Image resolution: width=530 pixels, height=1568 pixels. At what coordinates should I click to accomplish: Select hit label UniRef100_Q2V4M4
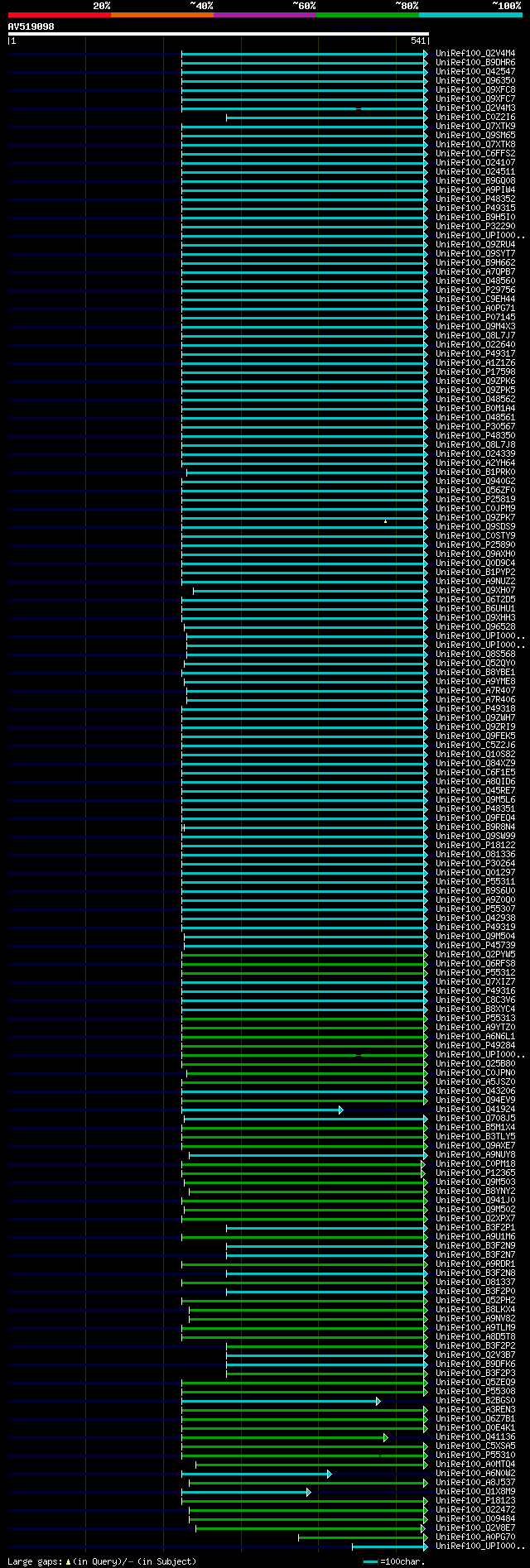475,53
